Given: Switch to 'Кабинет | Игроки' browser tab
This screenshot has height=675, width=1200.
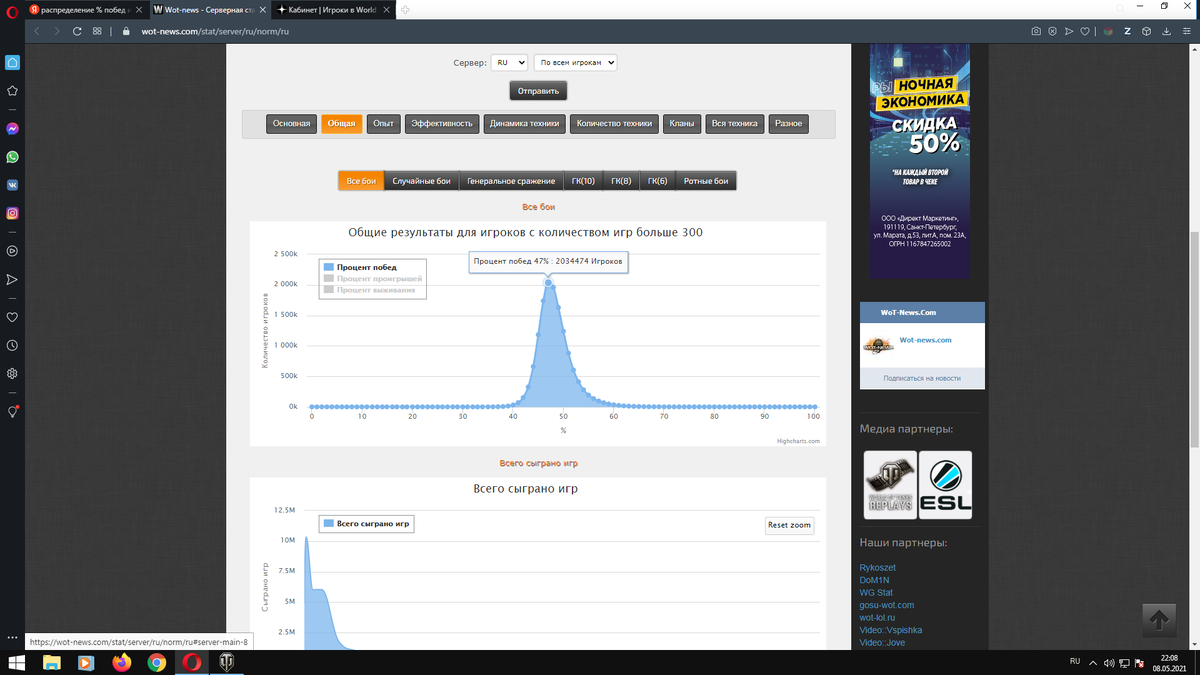Looking at the screenshot, I should click(x=333, y=9).
